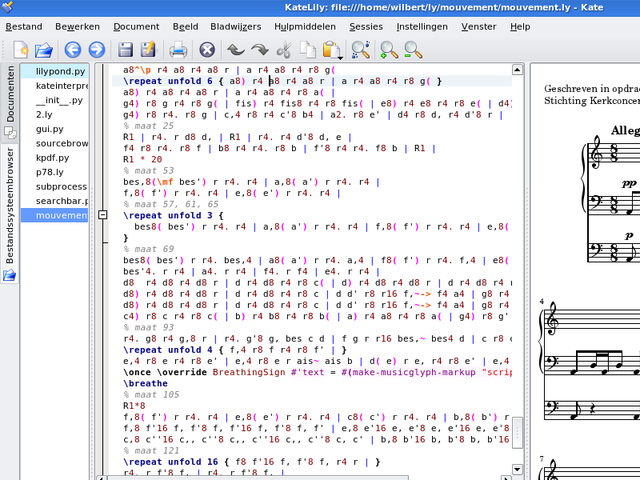Paste with the clipboard icon
This screenshot has width=640, height=480.
click(331, 50)
